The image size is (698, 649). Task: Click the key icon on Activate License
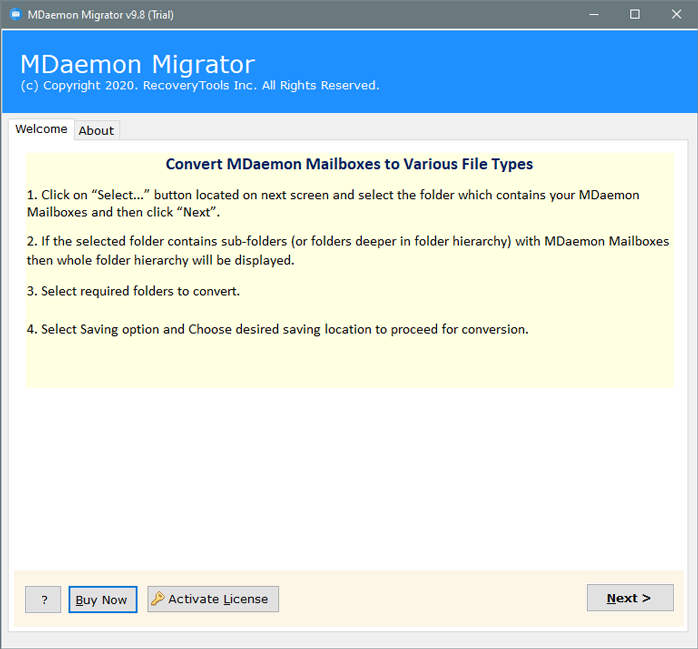[x=158, y=599]
